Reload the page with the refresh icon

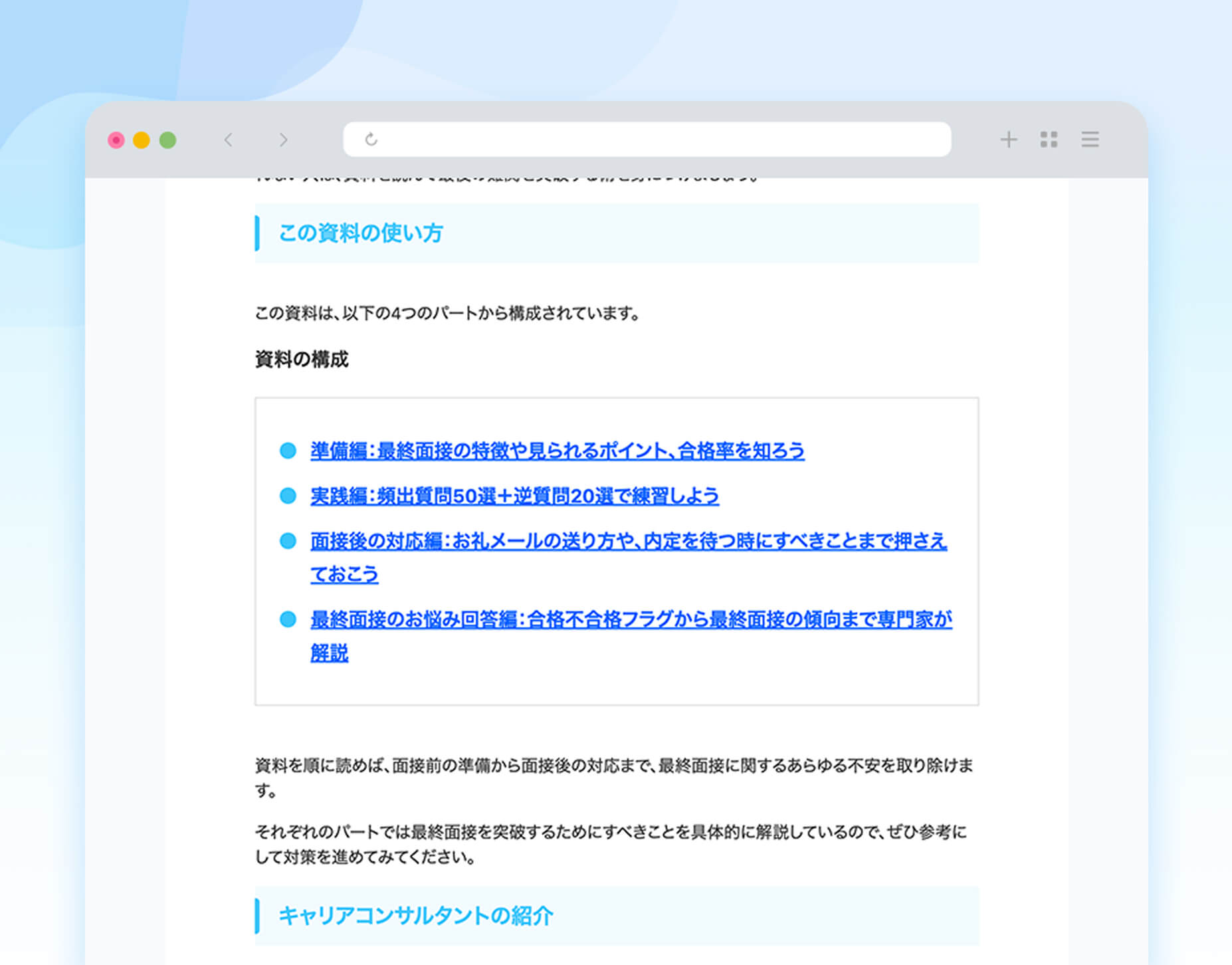tap(371, 140)
